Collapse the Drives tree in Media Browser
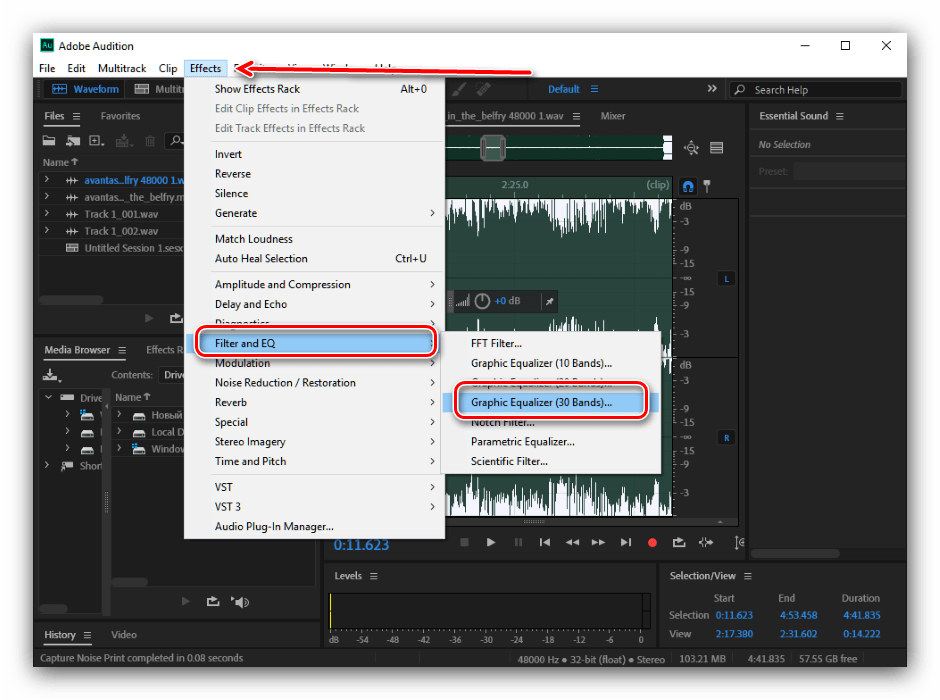Image resolution: width=940 pixels, height=700 pixels. [x=47, y=397]
